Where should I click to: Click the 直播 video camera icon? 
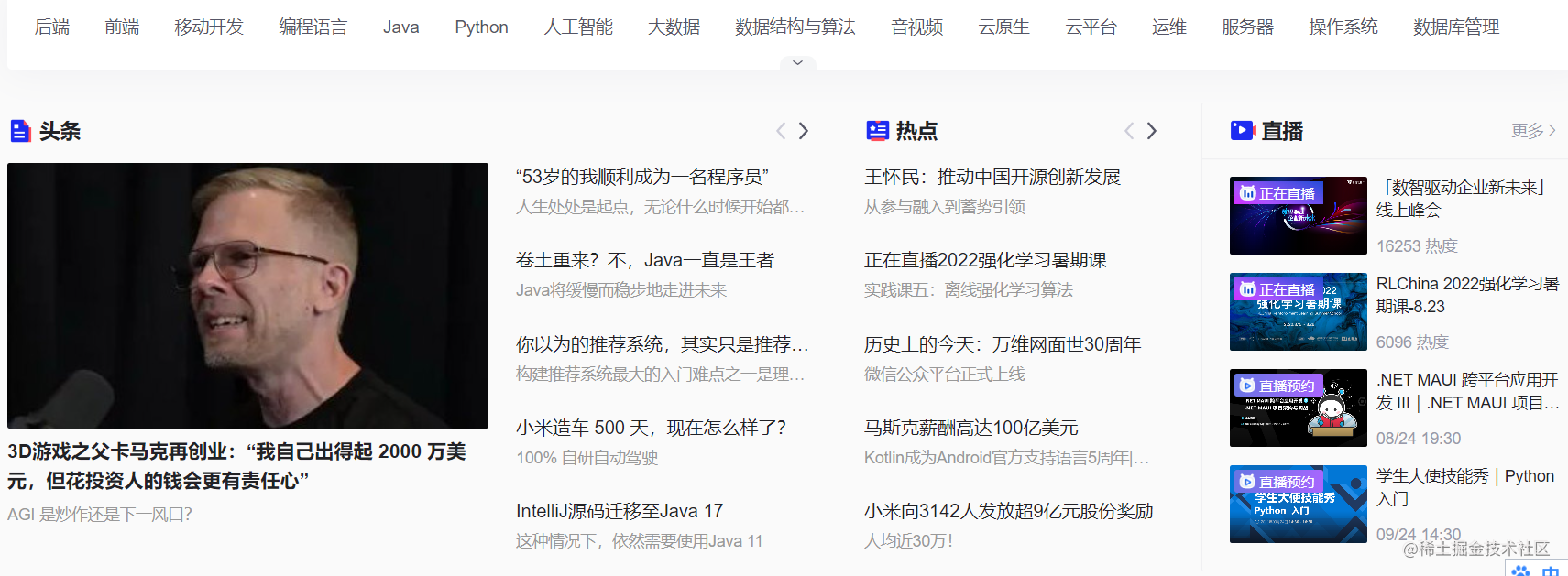coord(1243,131)
